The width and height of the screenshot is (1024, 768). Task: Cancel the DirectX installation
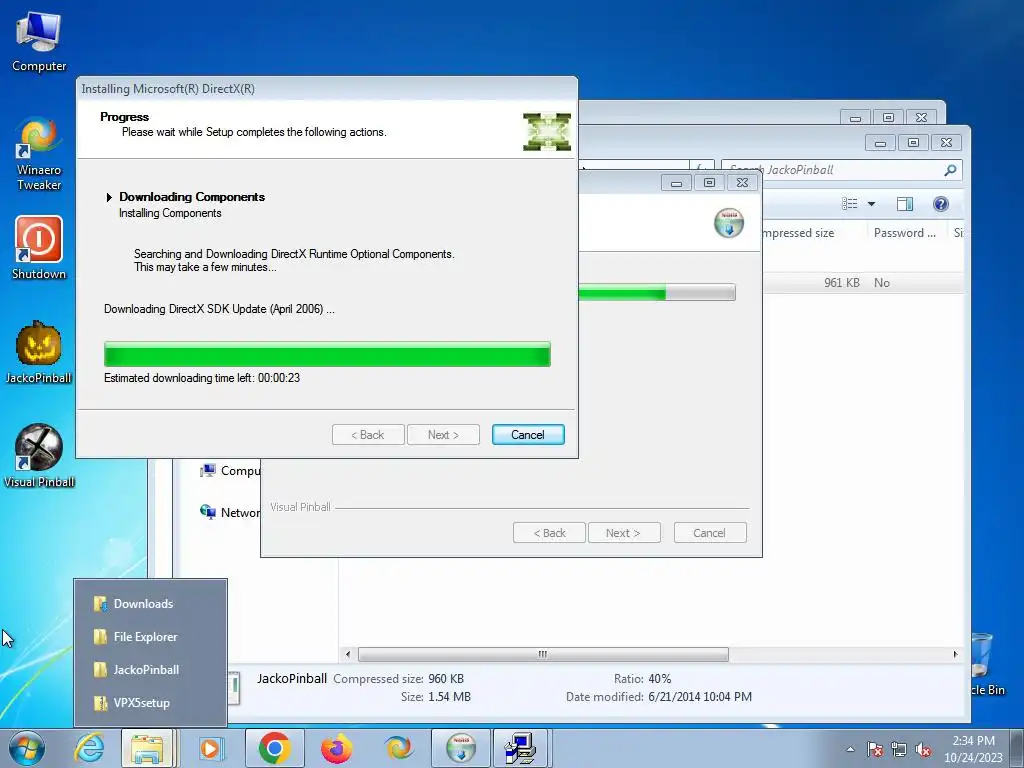[528, 435]
